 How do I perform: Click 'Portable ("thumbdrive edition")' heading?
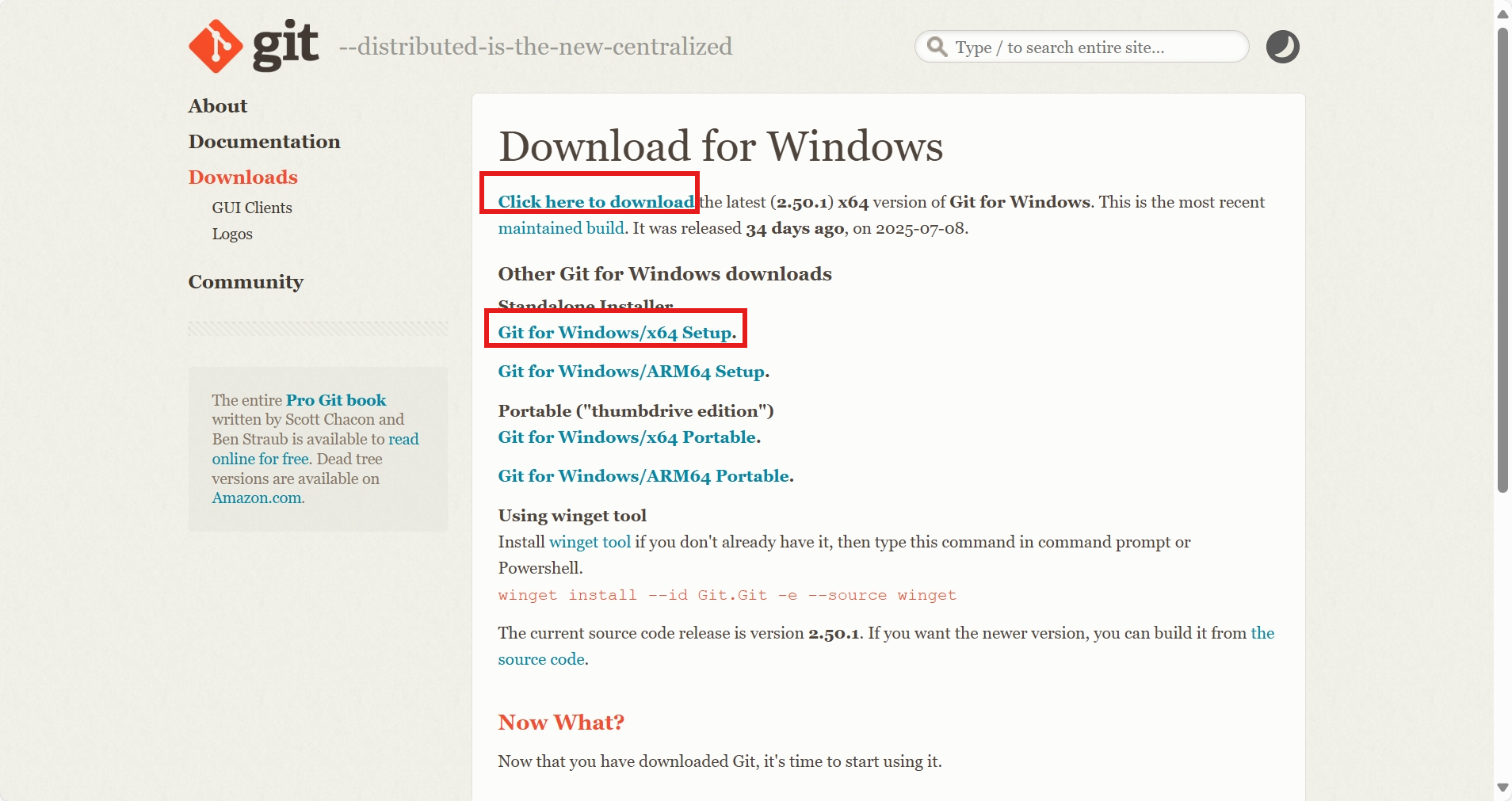(x=636, y=411)
